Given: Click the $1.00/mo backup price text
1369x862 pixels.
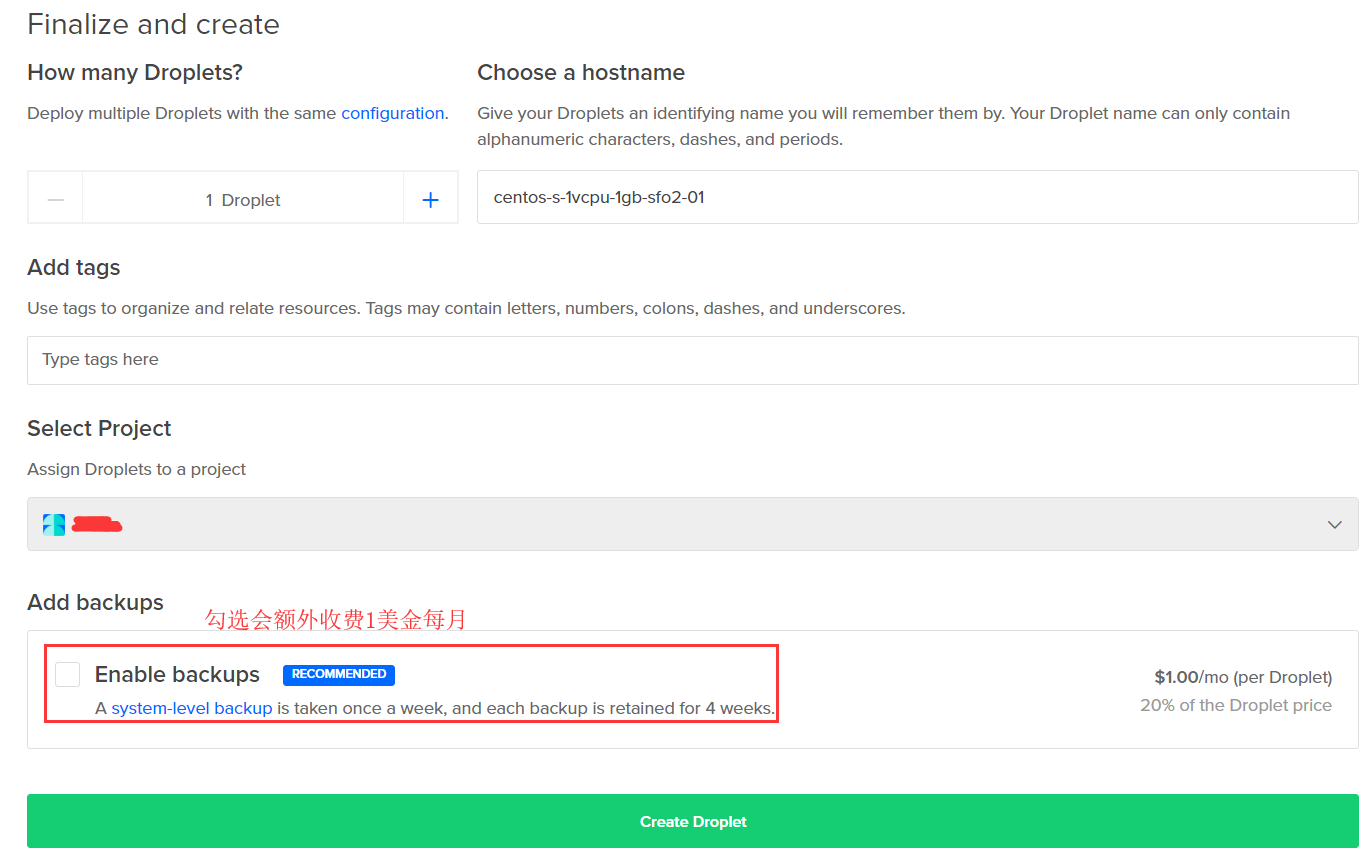Looking at the screenshot, I should [1242, 678].
